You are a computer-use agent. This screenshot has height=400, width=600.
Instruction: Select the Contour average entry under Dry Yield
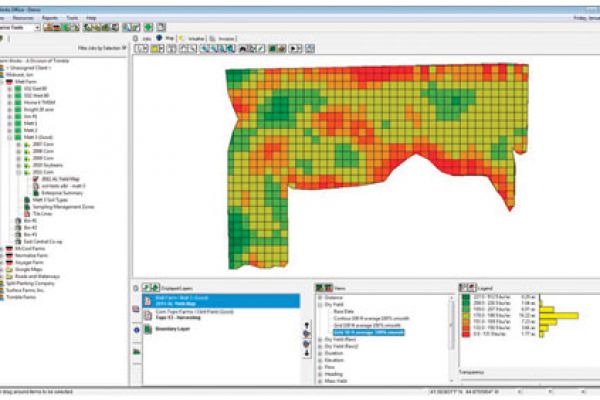[x=371, y=318]
